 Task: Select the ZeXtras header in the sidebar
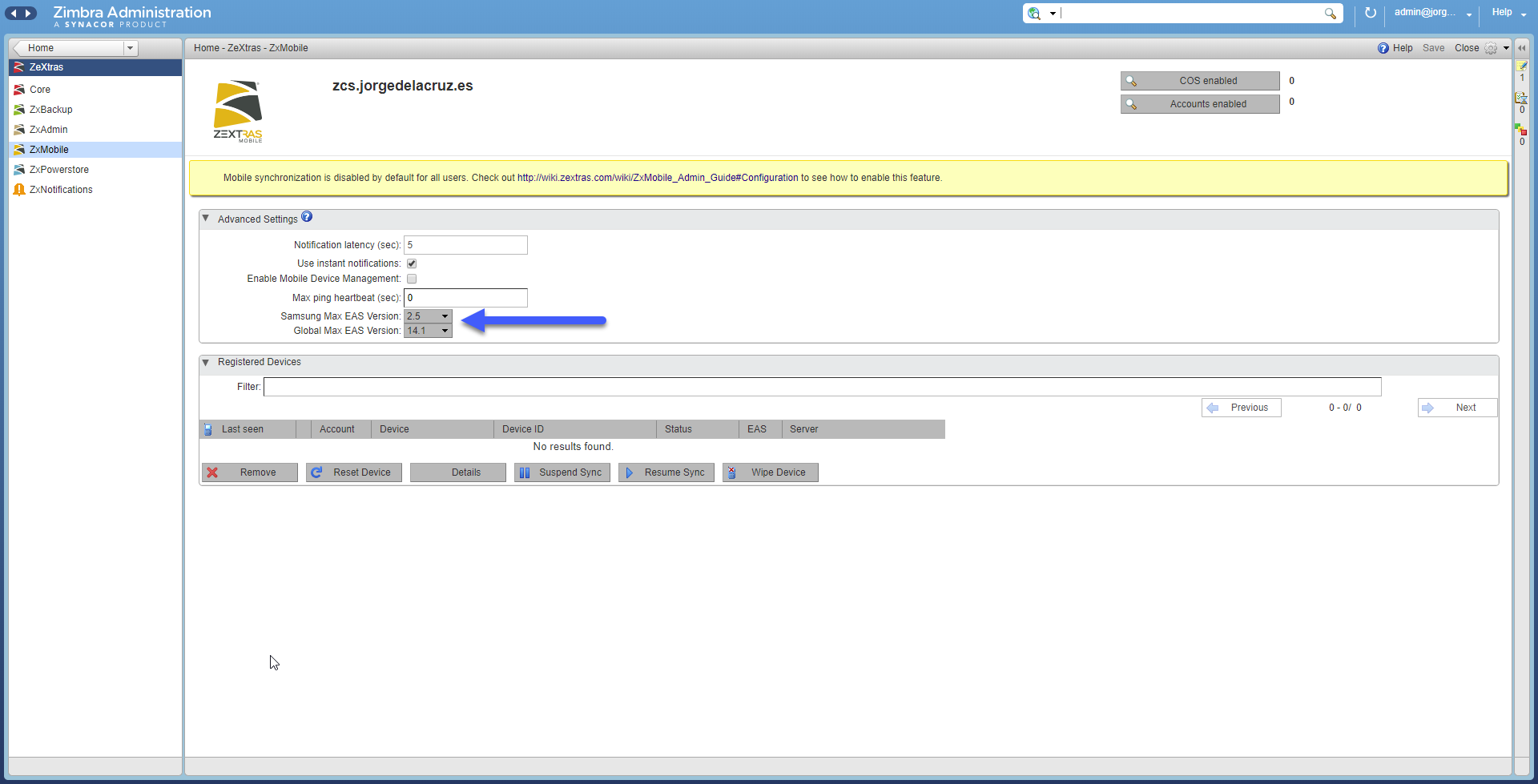95,67
